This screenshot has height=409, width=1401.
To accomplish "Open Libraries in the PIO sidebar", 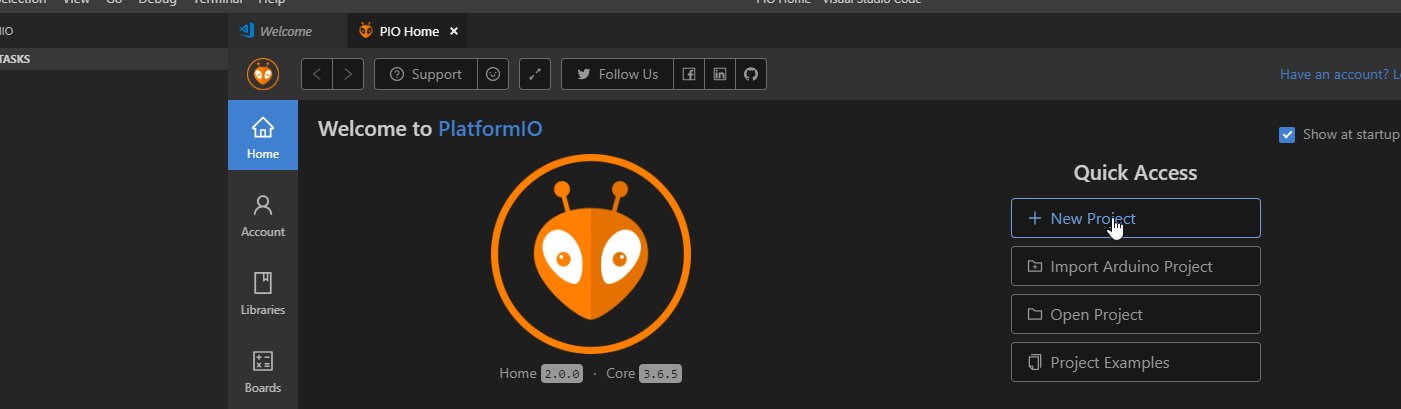I will pyautogui.click(x=263, y=292).
